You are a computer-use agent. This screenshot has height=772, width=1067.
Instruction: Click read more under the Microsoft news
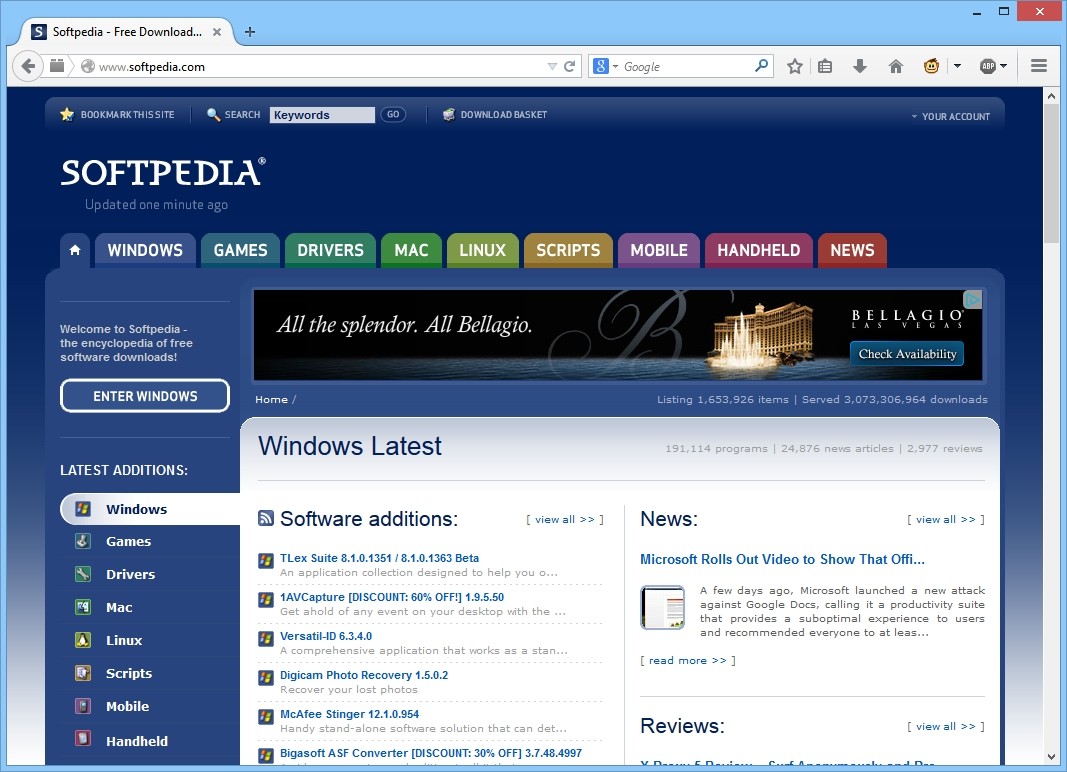pyautogui.click(x=687, y=660)
